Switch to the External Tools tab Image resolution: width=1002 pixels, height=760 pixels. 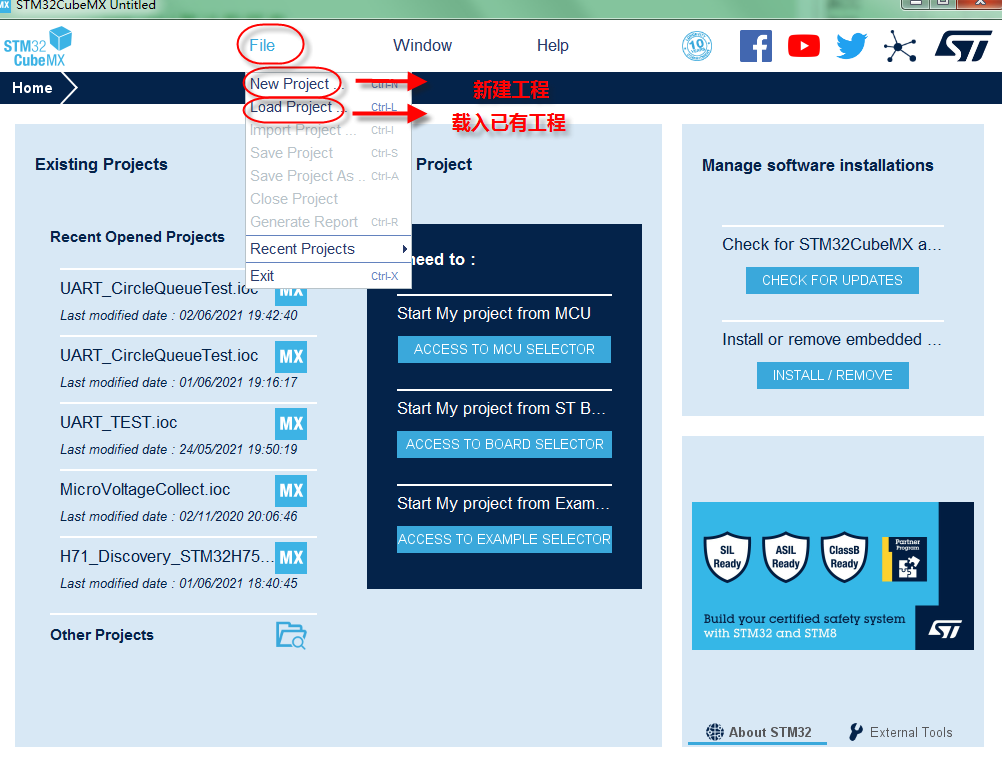900,732
